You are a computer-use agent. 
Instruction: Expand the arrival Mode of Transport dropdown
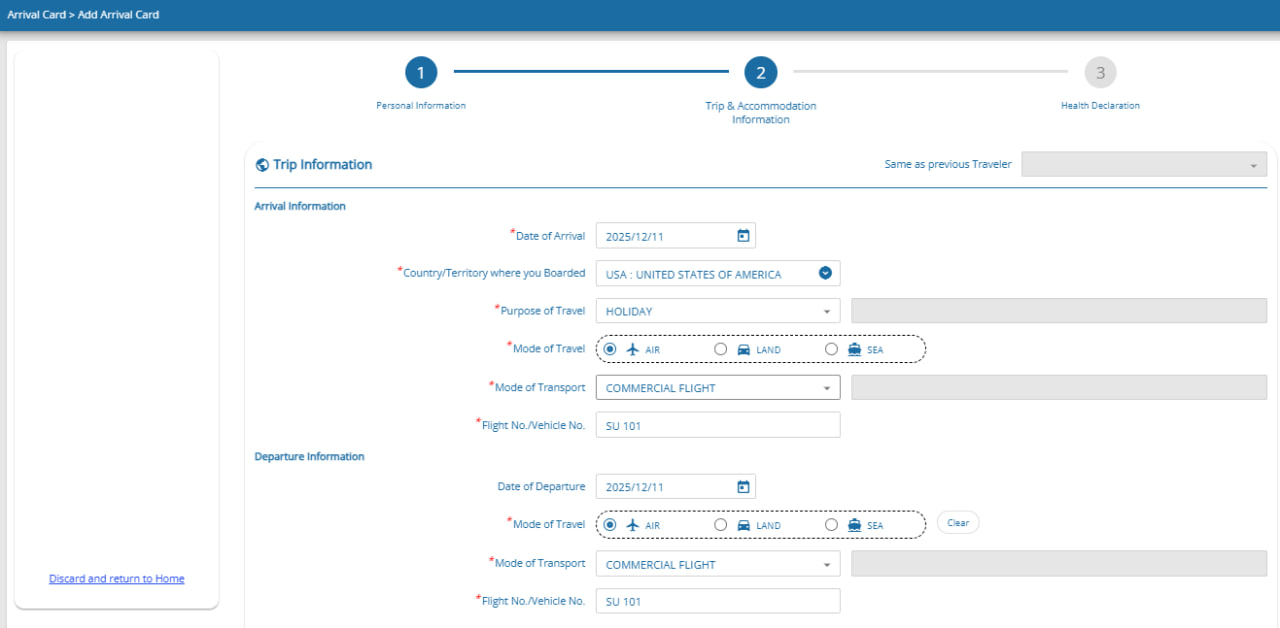826,388
